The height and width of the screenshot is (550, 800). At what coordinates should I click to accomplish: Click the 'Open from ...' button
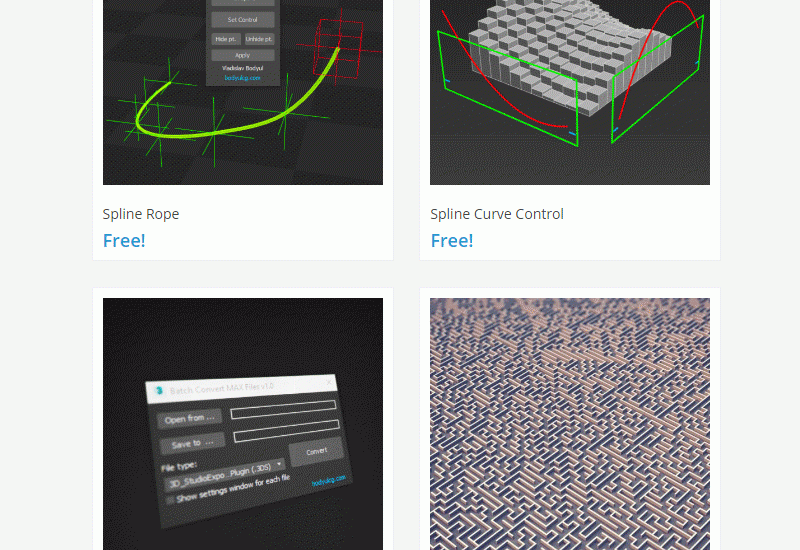[x=189, y=418]
